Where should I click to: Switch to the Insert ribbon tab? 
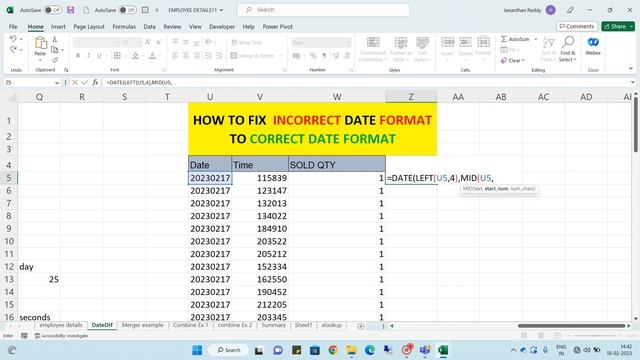click(x=58, y=27)
